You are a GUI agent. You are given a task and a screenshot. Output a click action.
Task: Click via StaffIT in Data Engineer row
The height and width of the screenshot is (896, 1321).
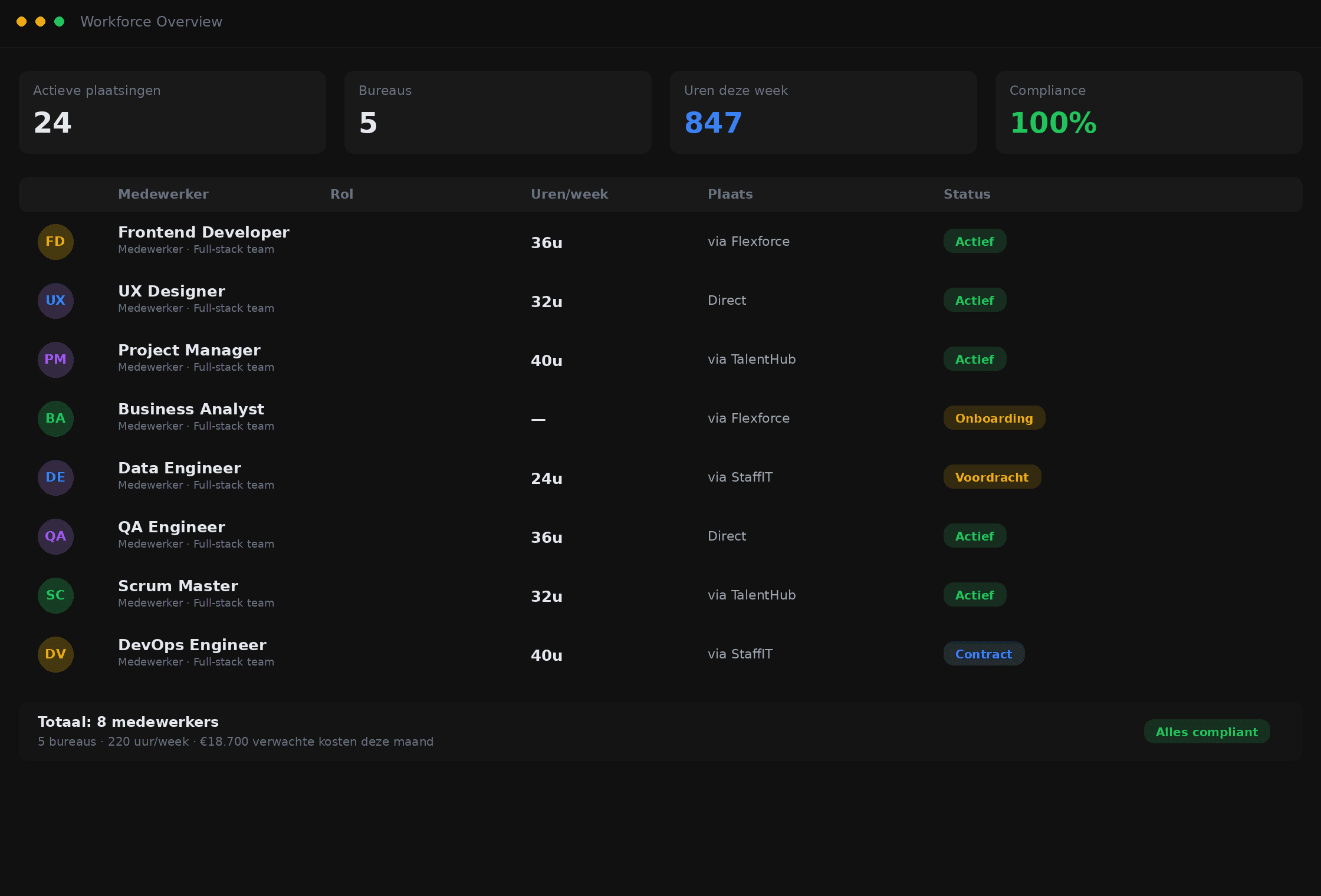pyautogui.click(x=740, y=477)
